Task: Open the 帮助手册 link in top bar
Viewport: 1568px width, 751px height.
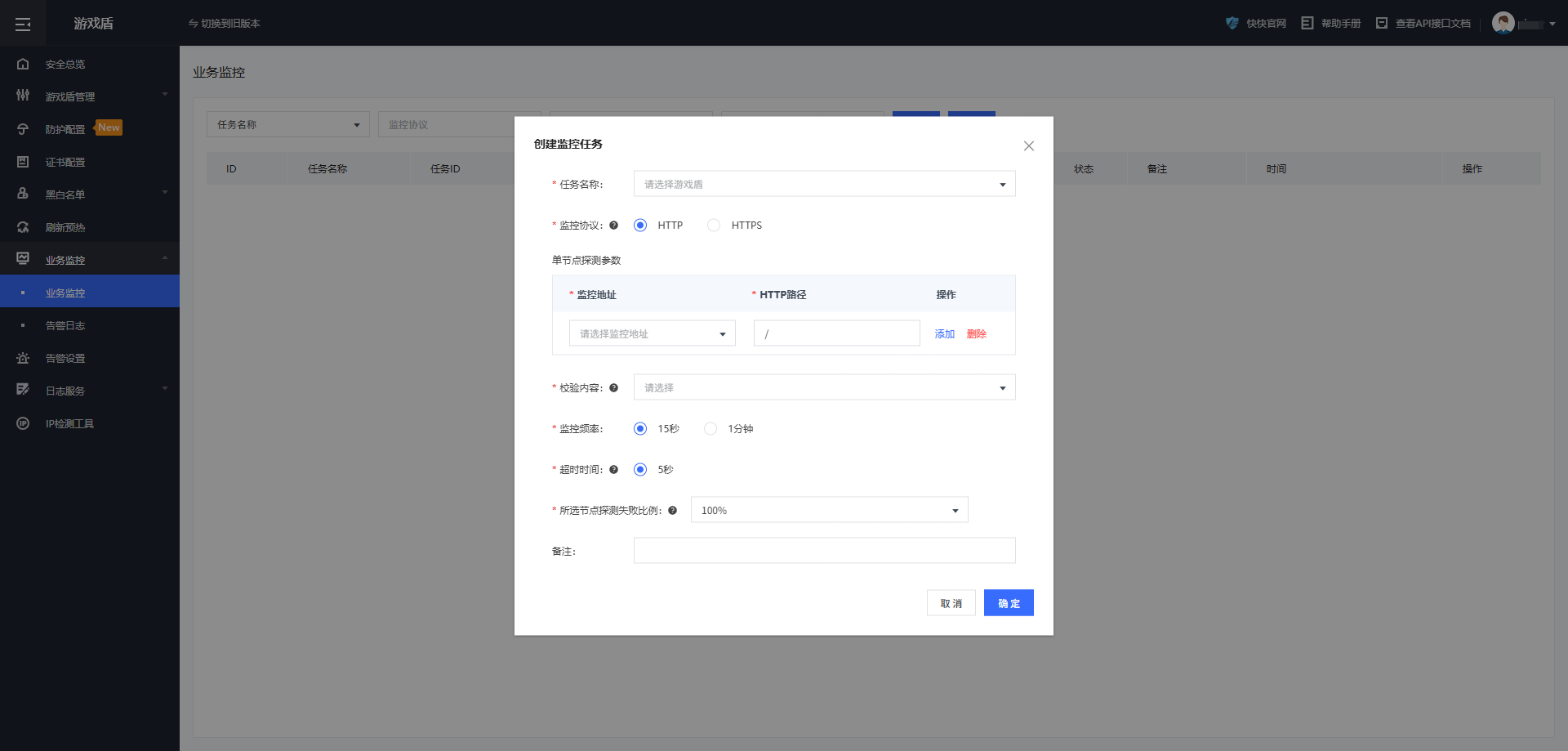Action: tap(1339, 23)
